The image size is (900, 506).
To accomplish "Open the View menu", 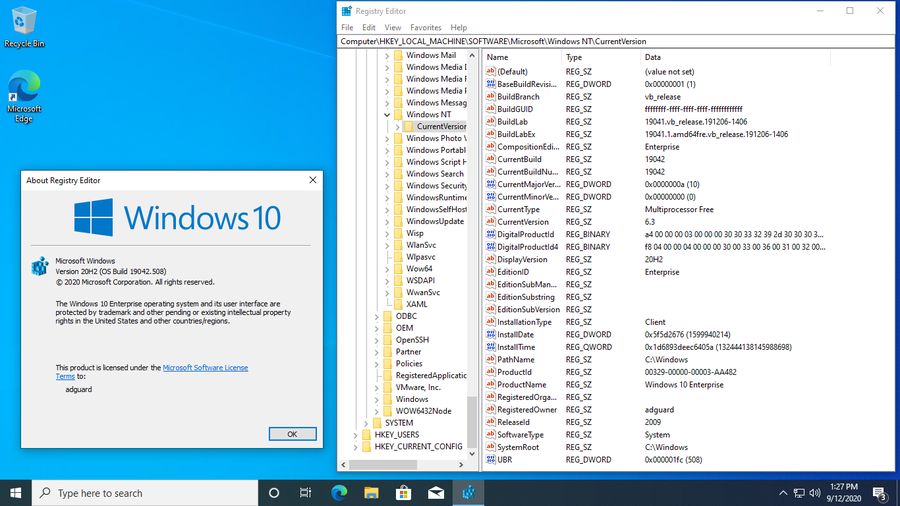I will pos(393,28).
